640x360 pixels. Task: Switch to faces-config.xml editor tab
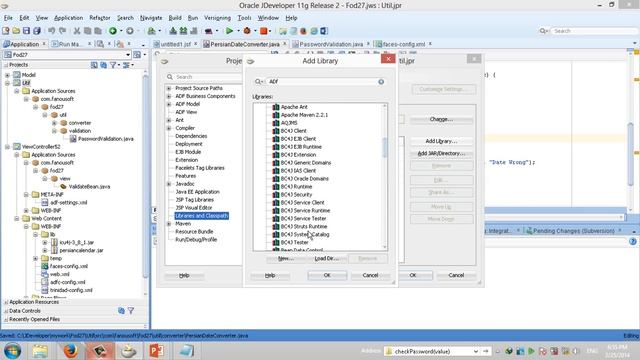pyautogui.click(x=404, y=44)
